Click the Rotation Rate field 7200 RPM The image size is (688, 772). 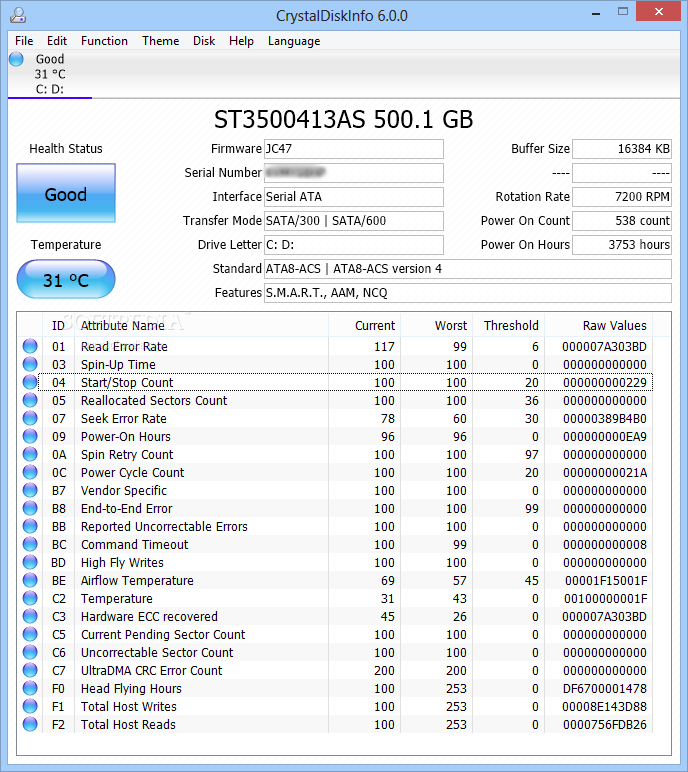tap(622, 197)
